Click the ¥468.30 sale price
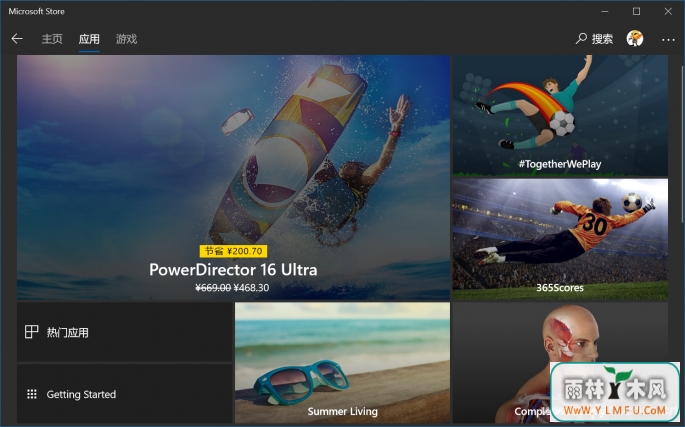 click(251, 288)
